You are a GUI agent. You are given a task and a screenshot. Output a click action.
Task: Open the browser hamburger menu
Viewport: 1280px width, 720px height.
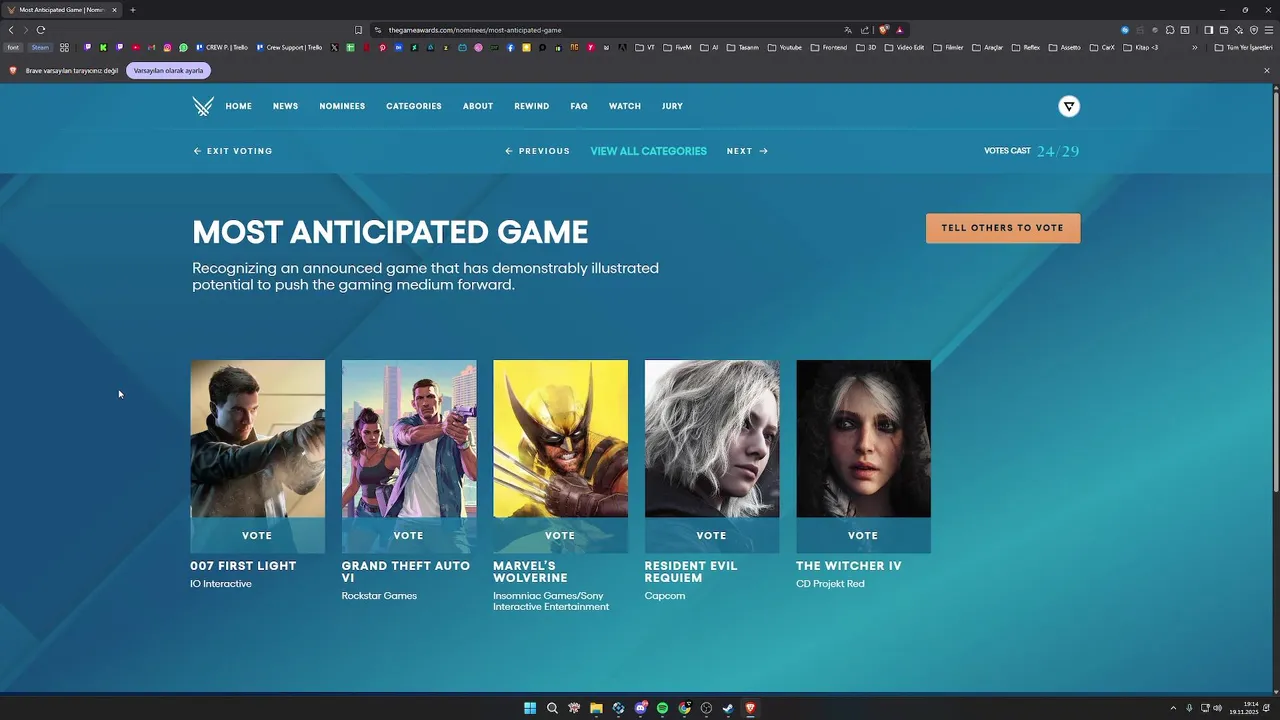click(x=1269, y=30)
